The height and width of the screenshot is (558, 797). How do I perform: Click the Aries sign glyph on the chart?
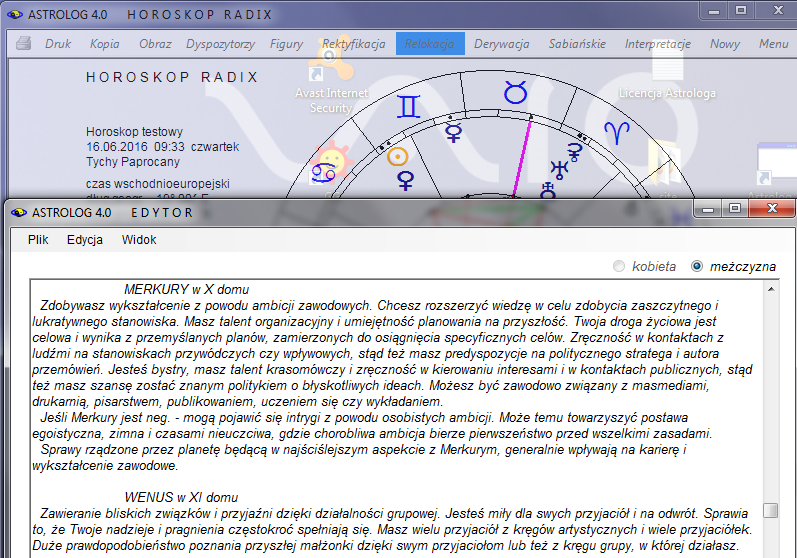617,133
